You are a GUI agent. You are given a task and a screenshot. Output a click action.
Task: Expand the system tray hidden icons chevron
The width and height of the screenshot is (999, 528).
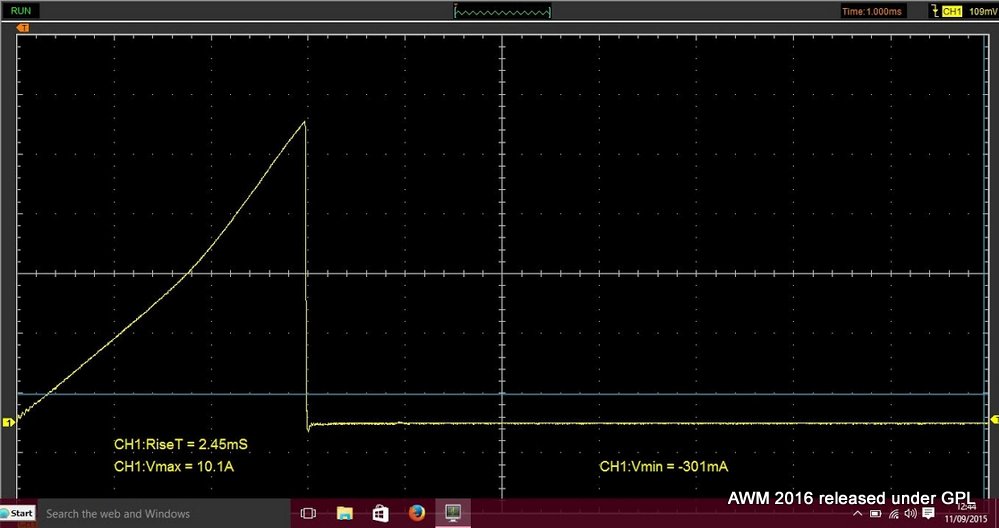tap(859, 513)
